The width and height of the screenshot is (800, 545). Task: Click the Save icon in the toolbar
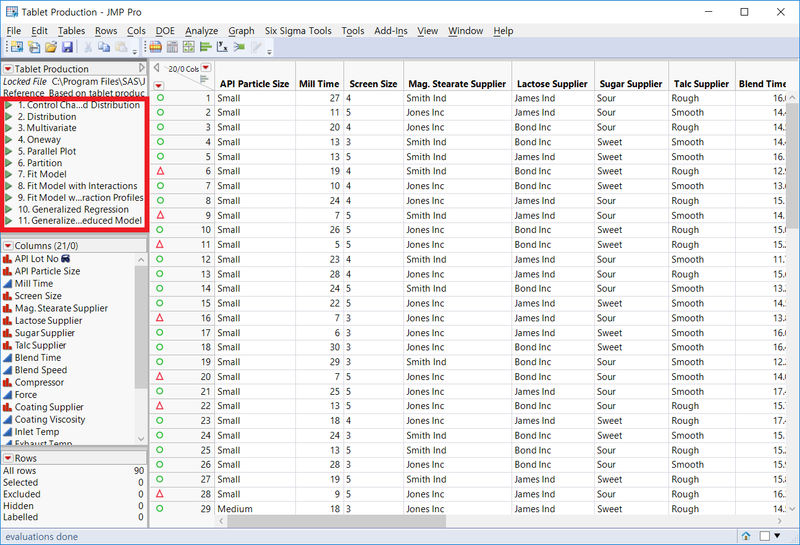coord(67,47)
